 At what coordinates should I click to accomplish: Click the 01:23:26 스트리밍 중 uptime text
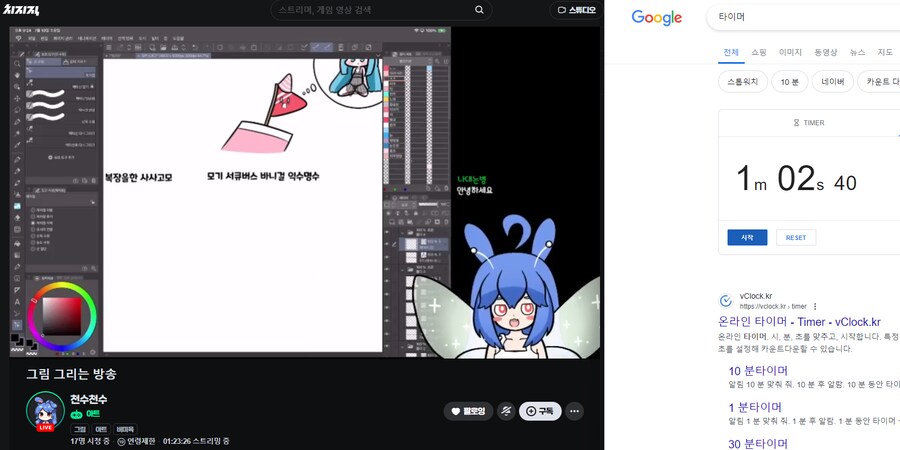coord(196,442)
